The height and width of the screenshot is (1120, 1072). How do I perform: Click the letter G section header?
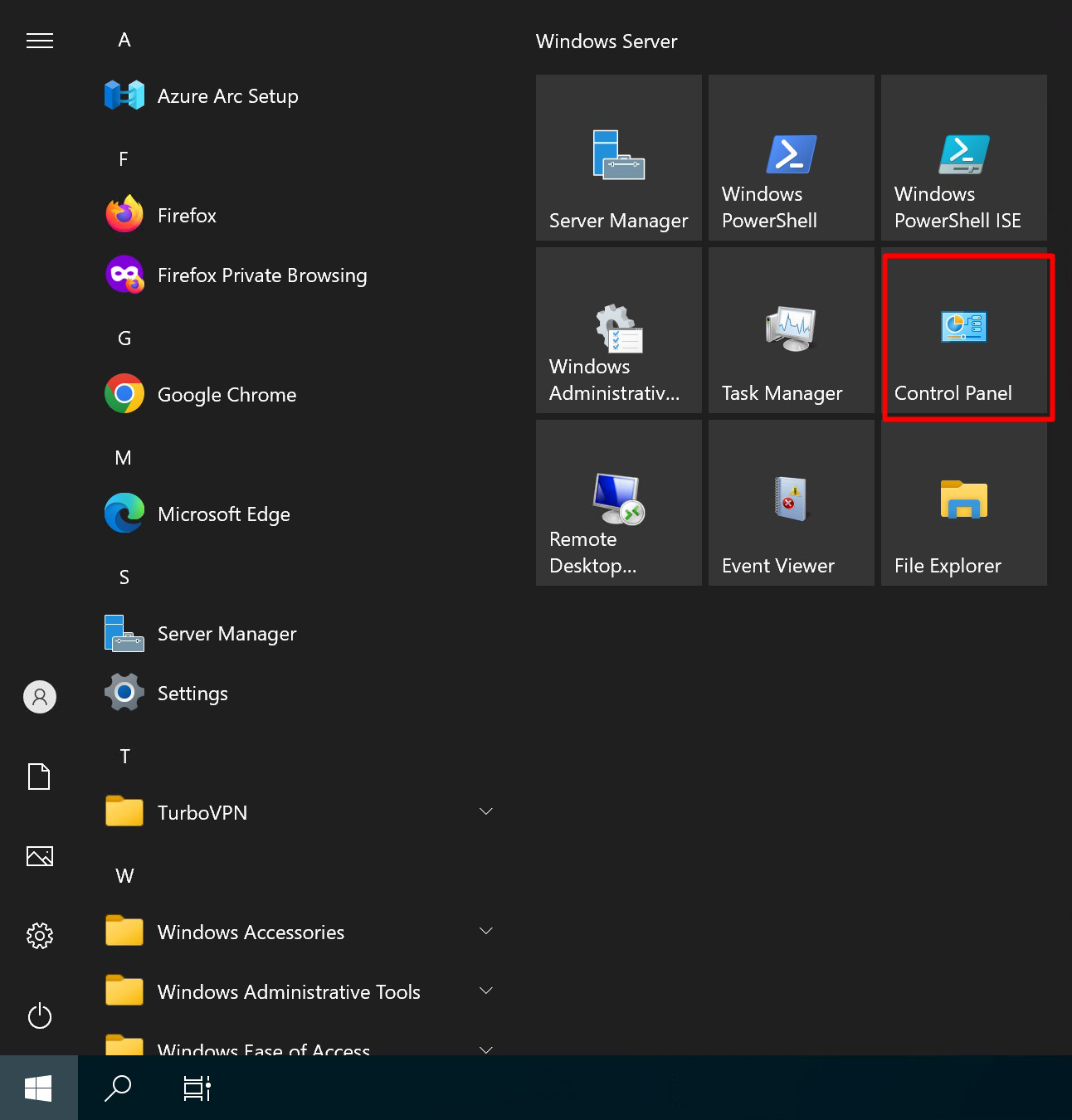[124, 338]
